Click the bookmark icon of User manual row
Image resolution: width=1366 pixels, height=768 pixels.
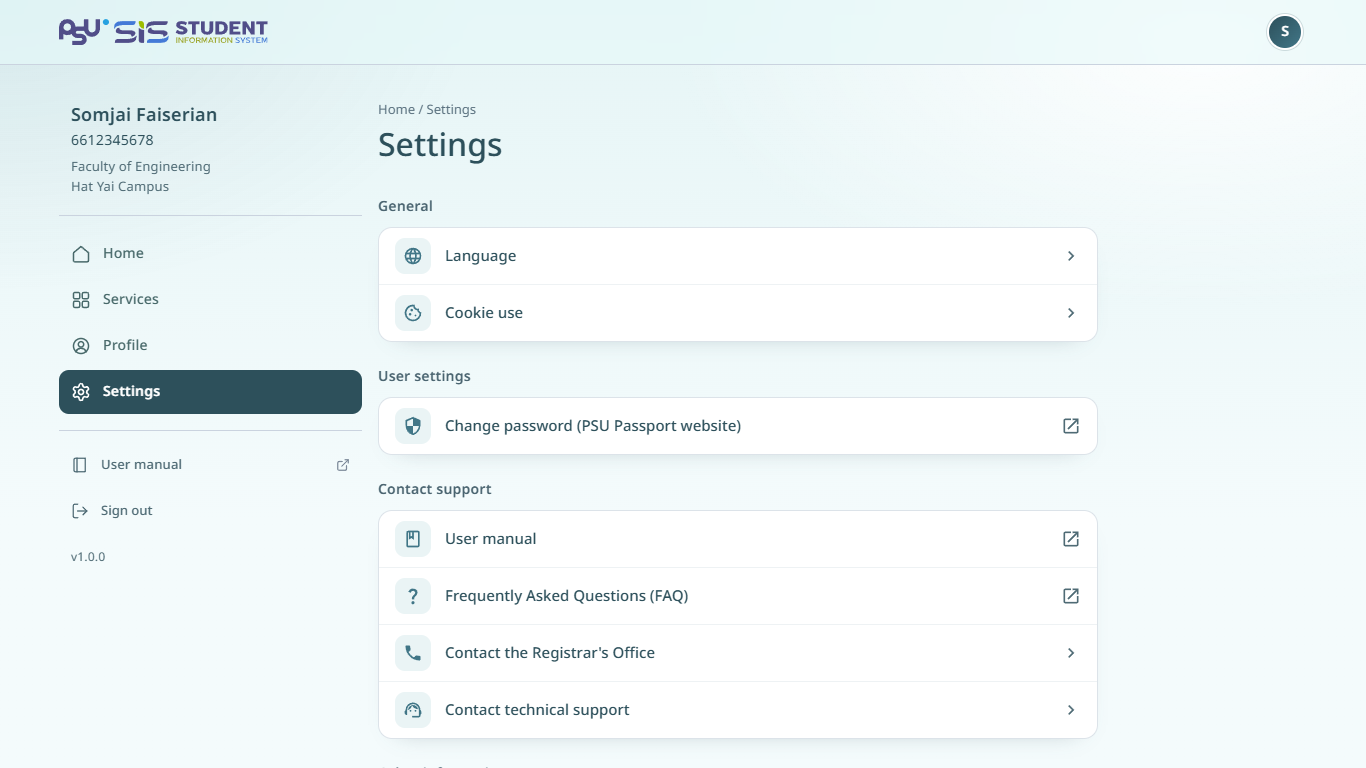click(413, 539)
